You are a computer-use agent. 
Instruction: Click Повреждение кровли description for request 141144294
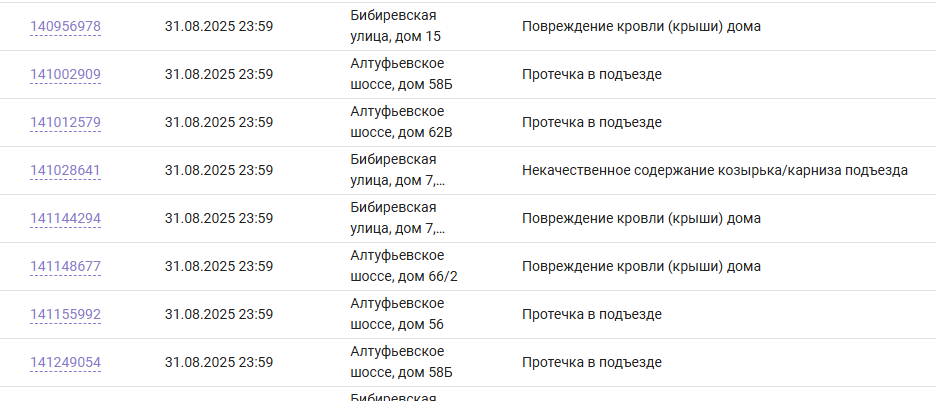[x=641, y=218]
